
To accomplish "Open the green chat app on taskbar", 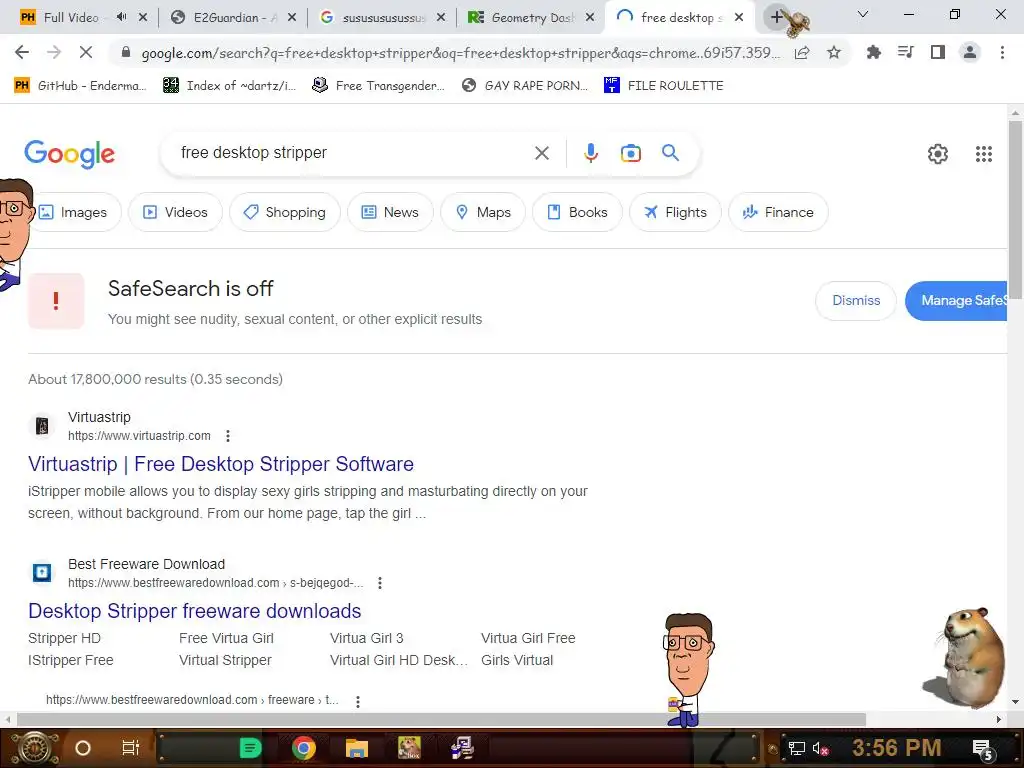I will [250, 748].
